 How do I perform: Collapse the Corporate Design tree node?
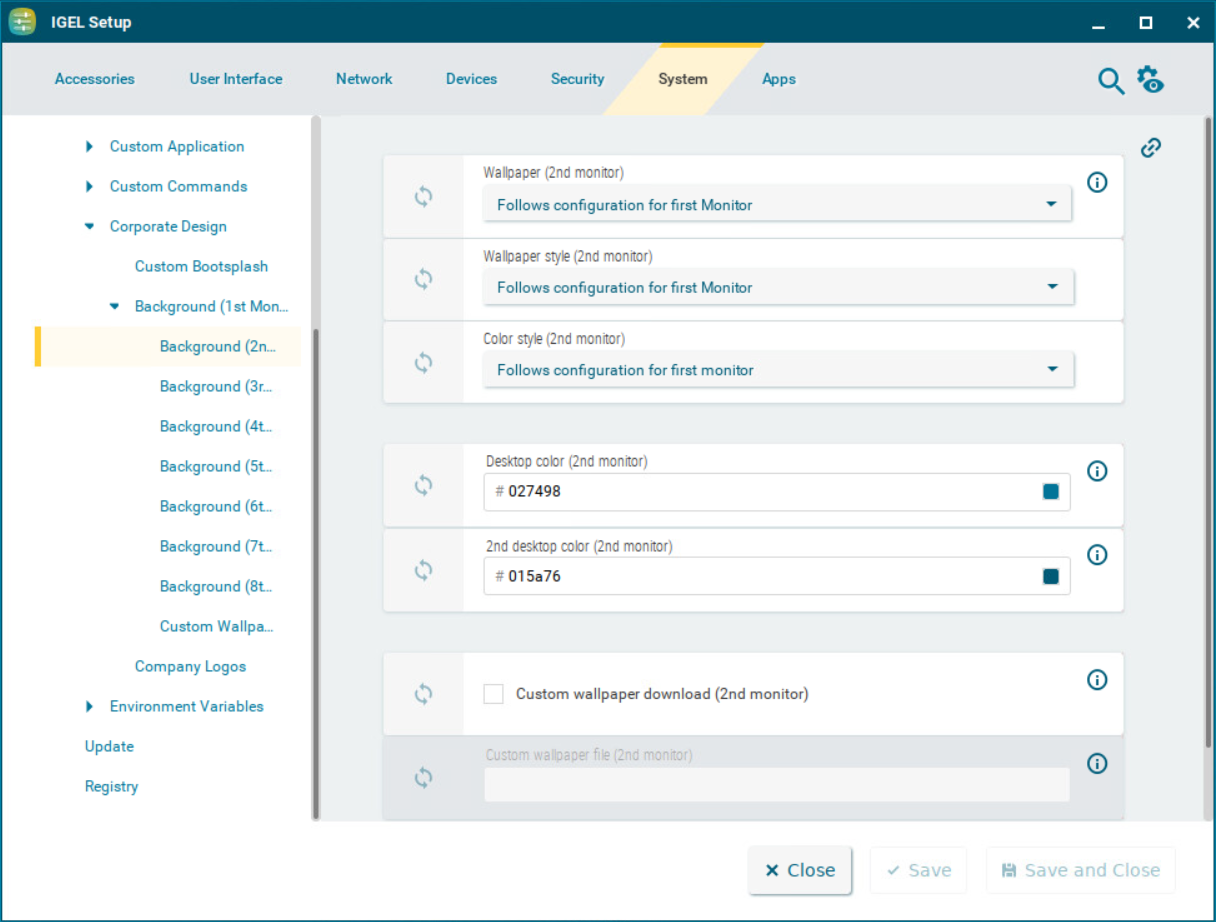coord(90,227)
